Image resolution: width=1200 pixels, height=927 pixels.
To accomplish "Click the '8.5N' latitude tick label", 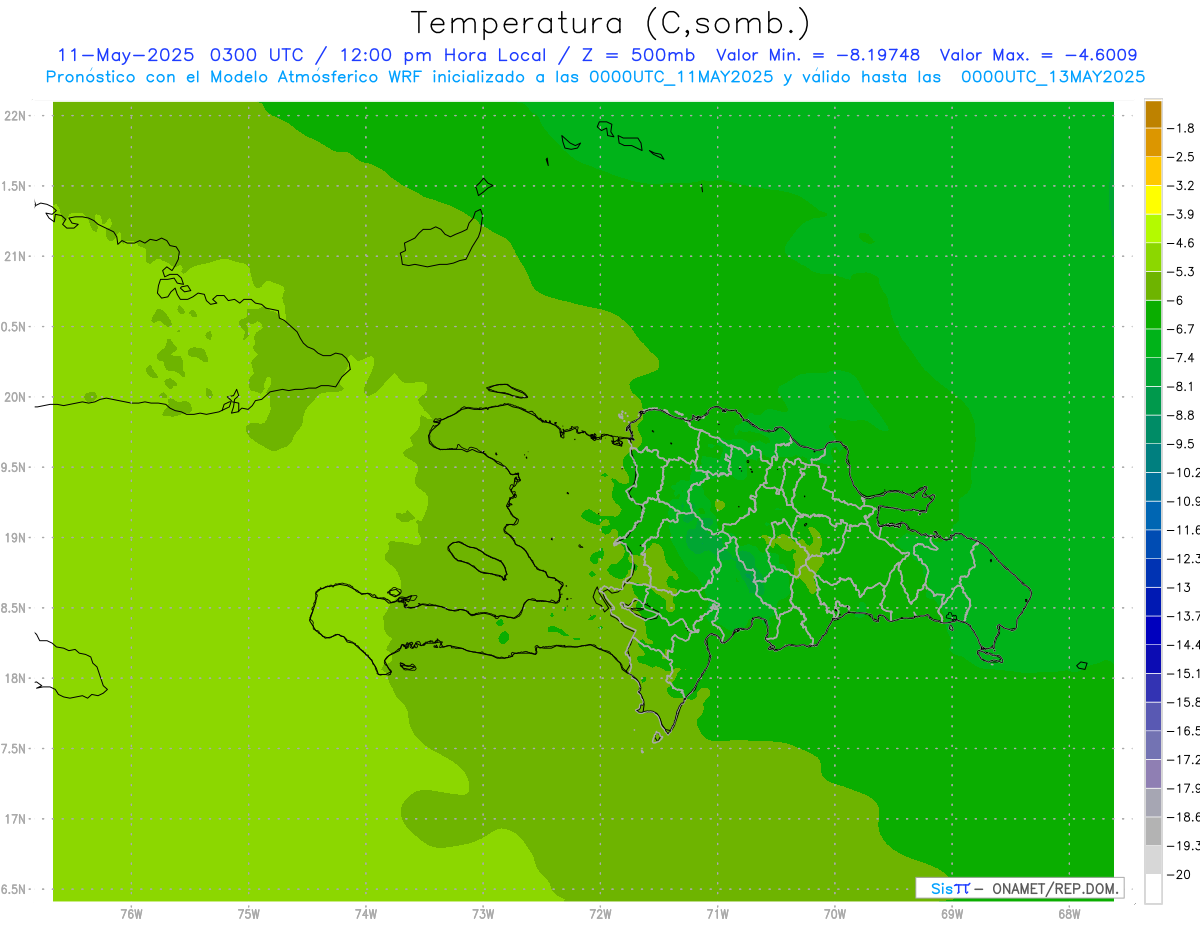I will (14, 609).
